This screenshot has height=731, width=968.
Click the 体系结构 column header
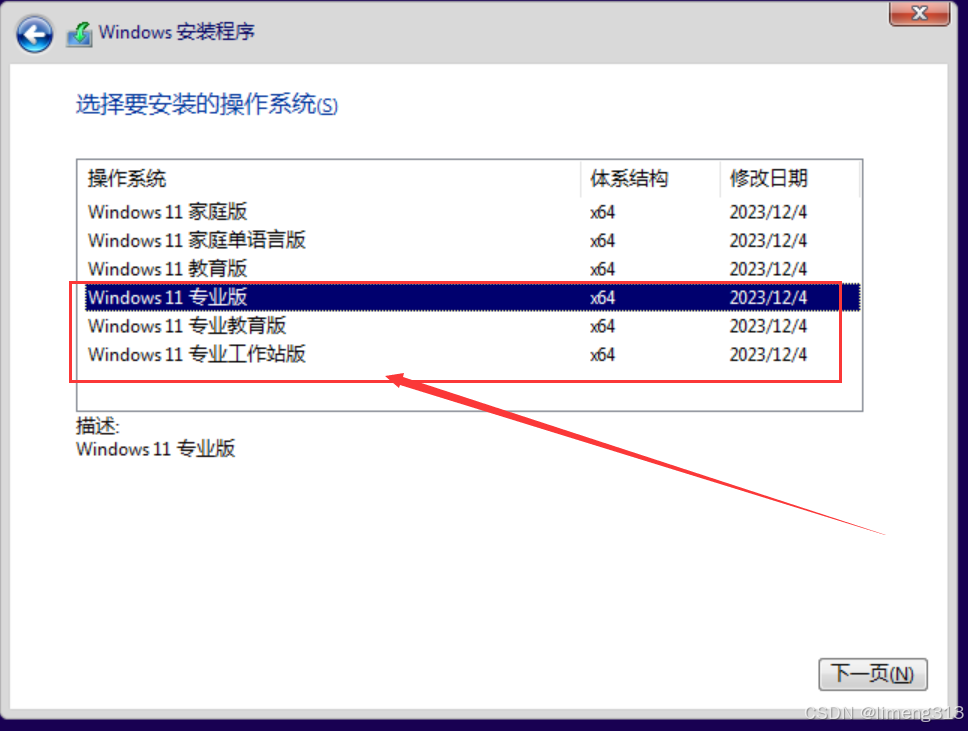[x=650, y=178]
